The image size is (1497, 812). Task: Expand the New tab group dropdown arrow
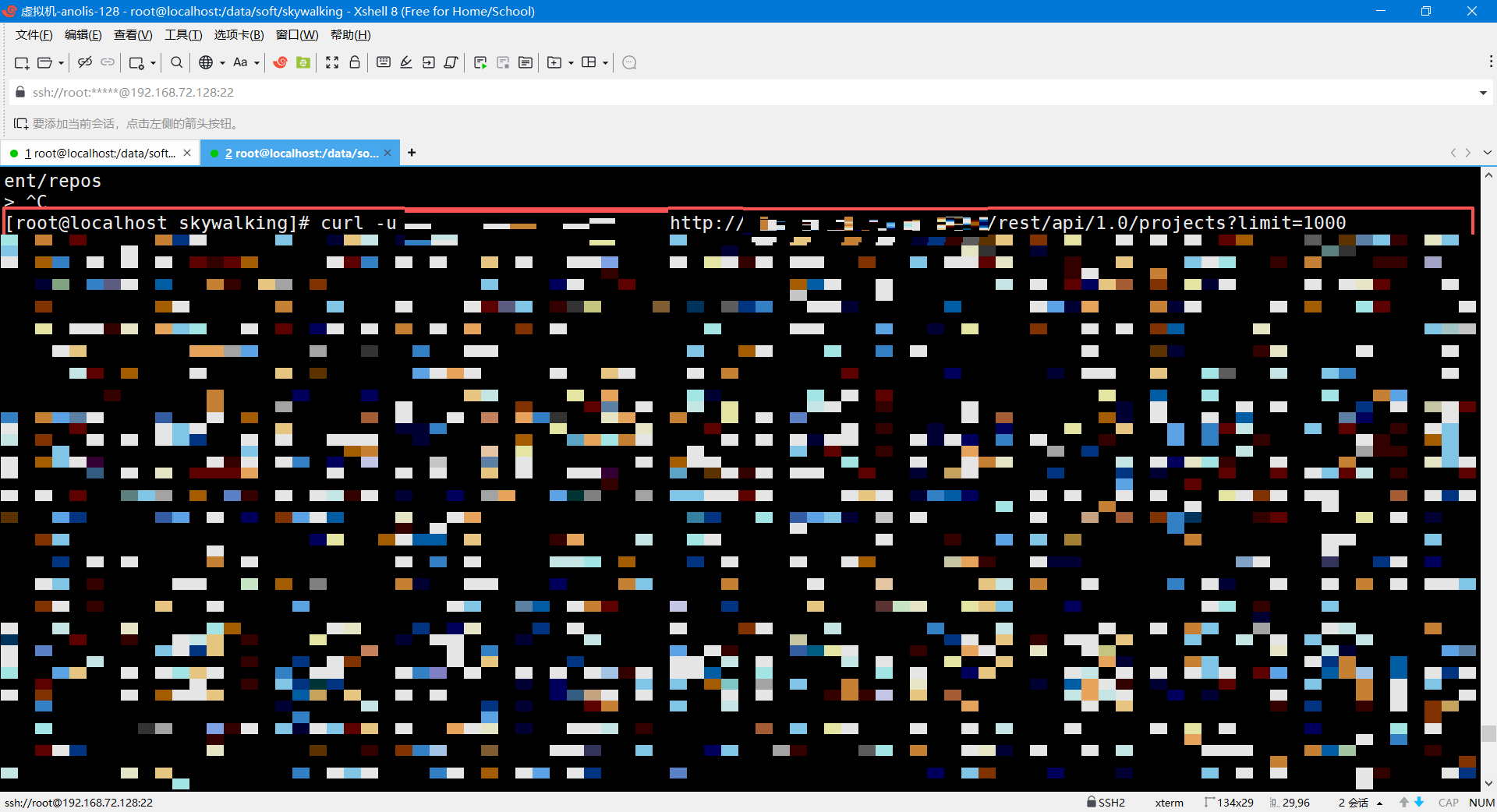[x=571, y=63]
